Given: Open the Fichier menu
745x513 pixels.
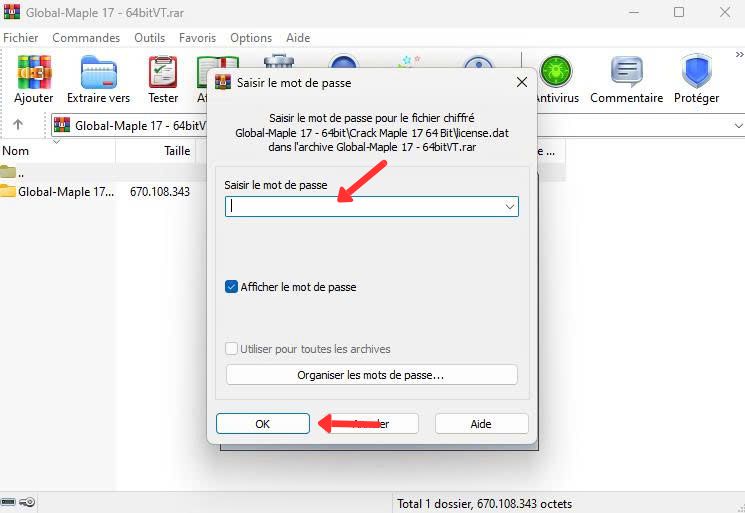Looking at the screenshot, I should coord(20,37).
